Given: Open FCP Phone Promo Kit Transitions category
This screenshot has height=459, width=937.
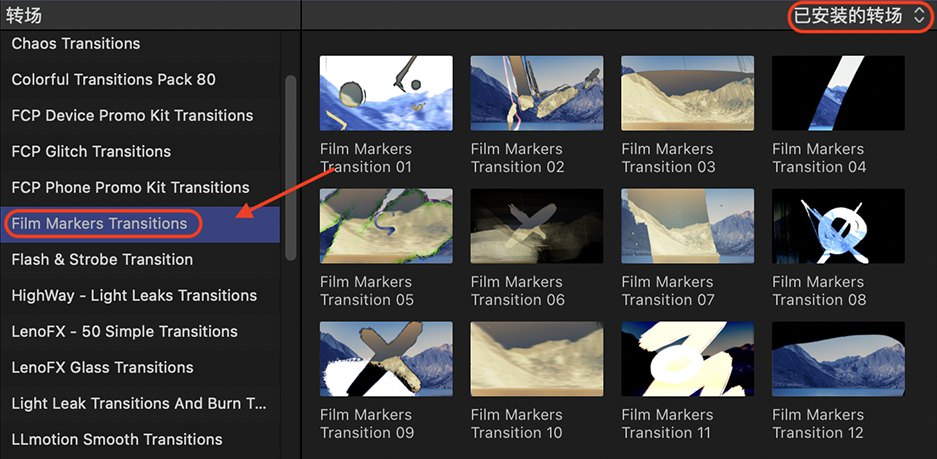Looking at the screenshot, I should pos(140,187).
